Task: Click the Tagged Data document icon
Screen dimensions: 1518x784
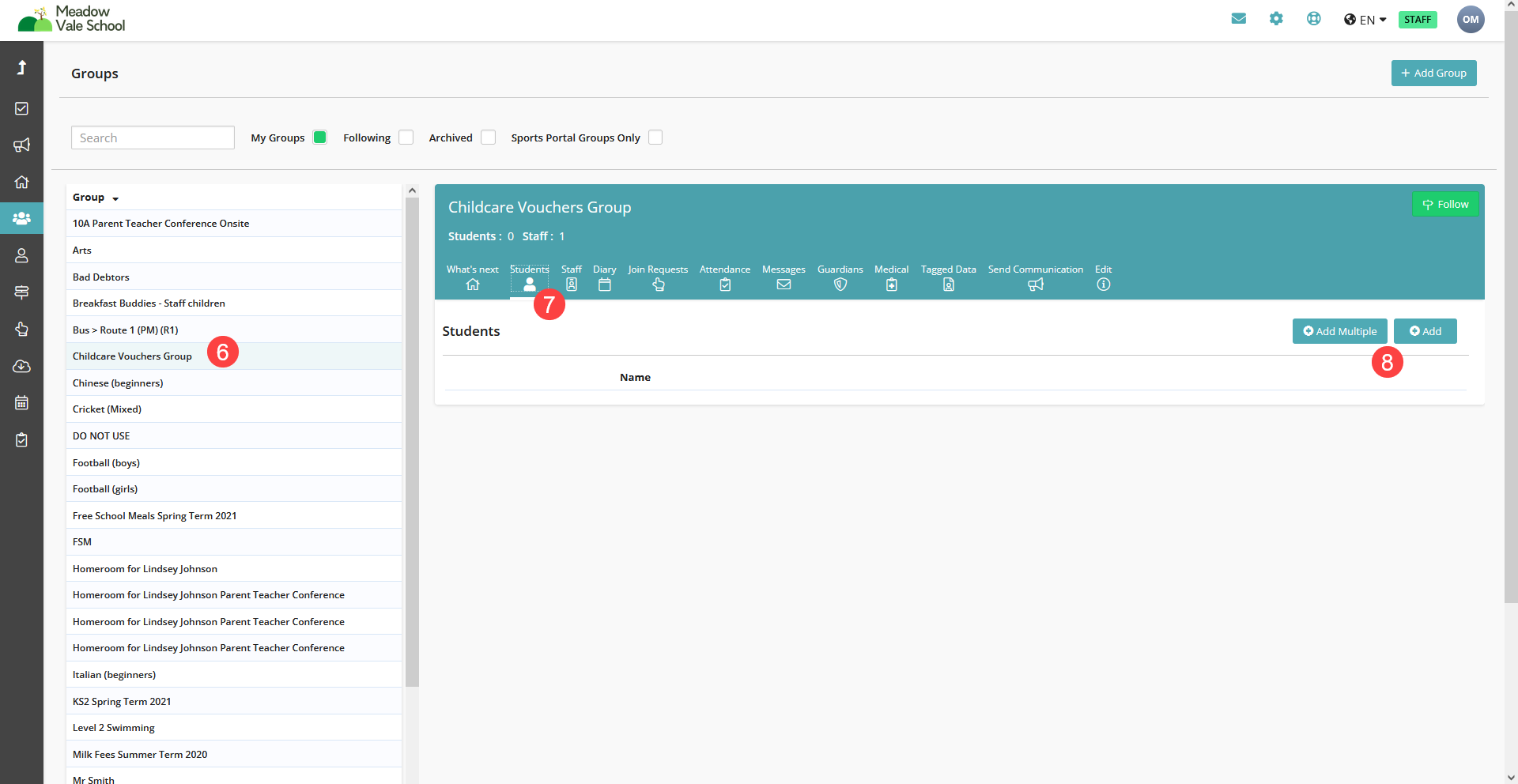Action: point(949,285)
